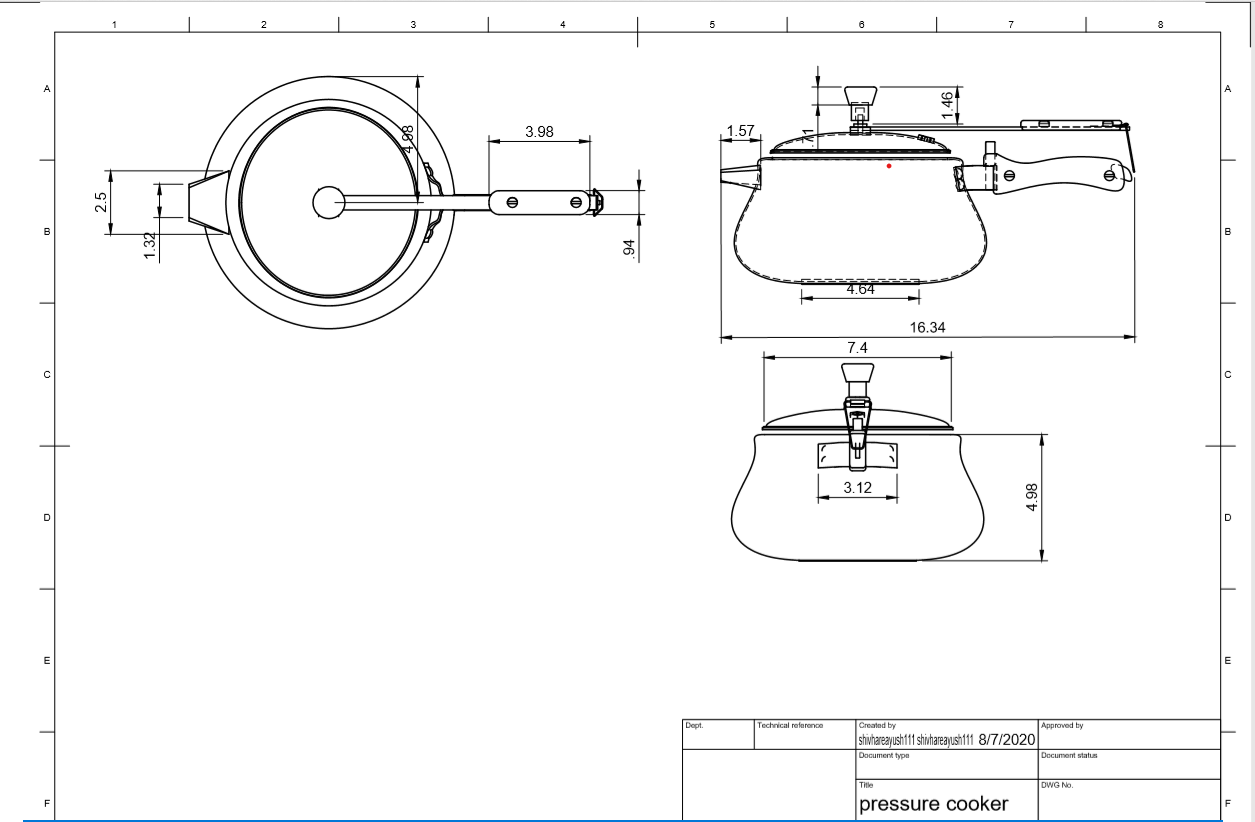The height and width of the screenshot is (822, 1255).
Task: Click the 'pressure cooker' title text
Action: point(935,804)
